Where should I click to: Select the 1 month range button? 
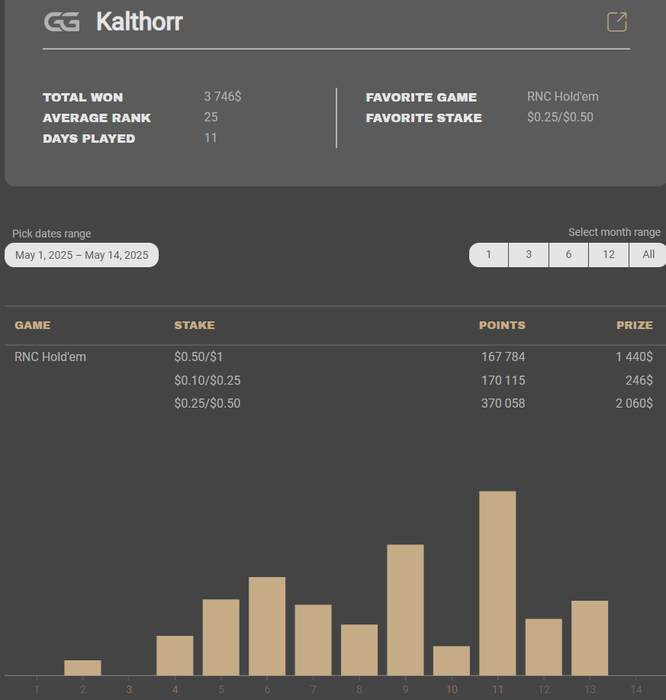[488, 254]
